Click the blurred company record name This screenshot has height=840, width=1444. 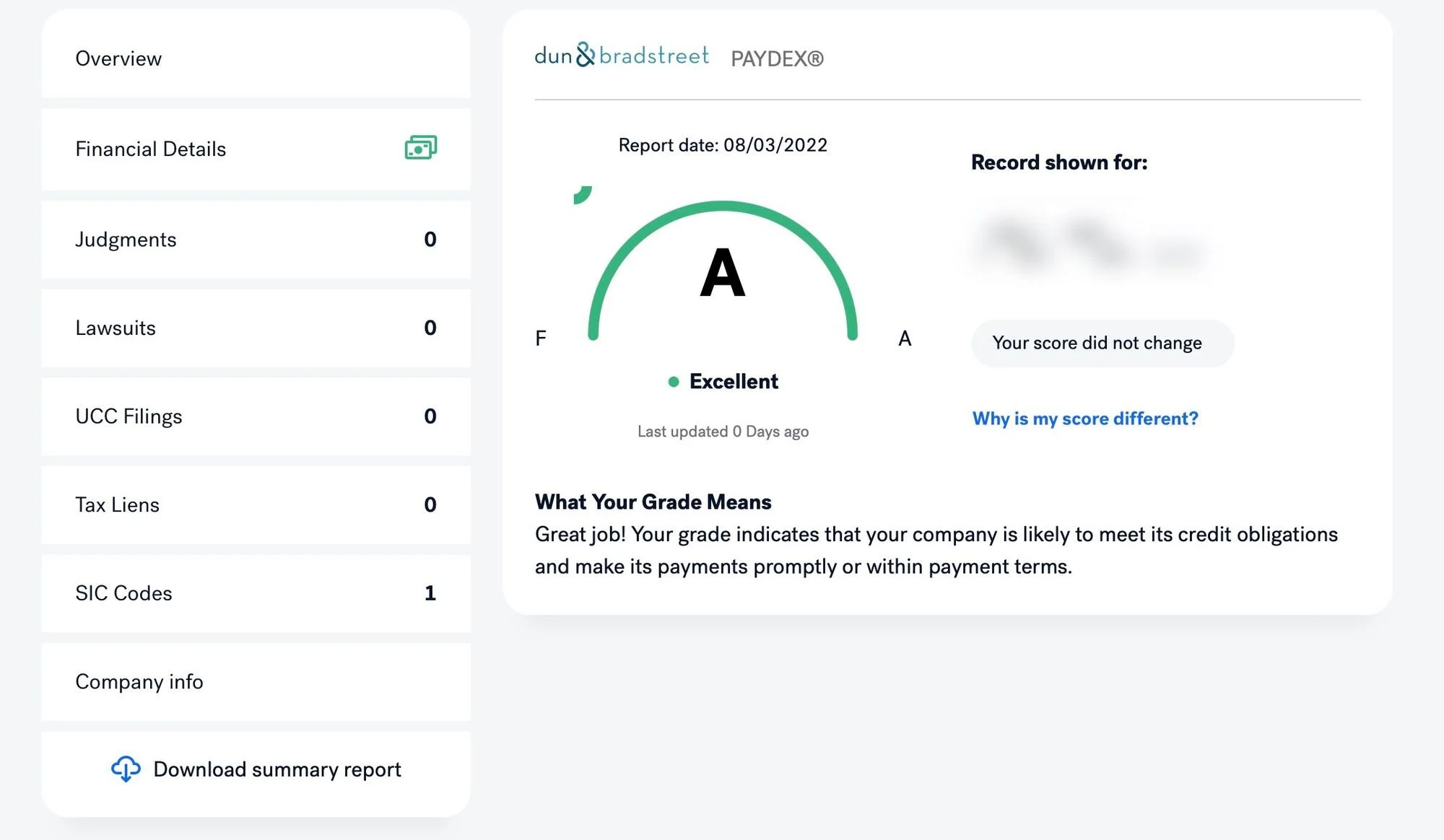coord(1090,244)
